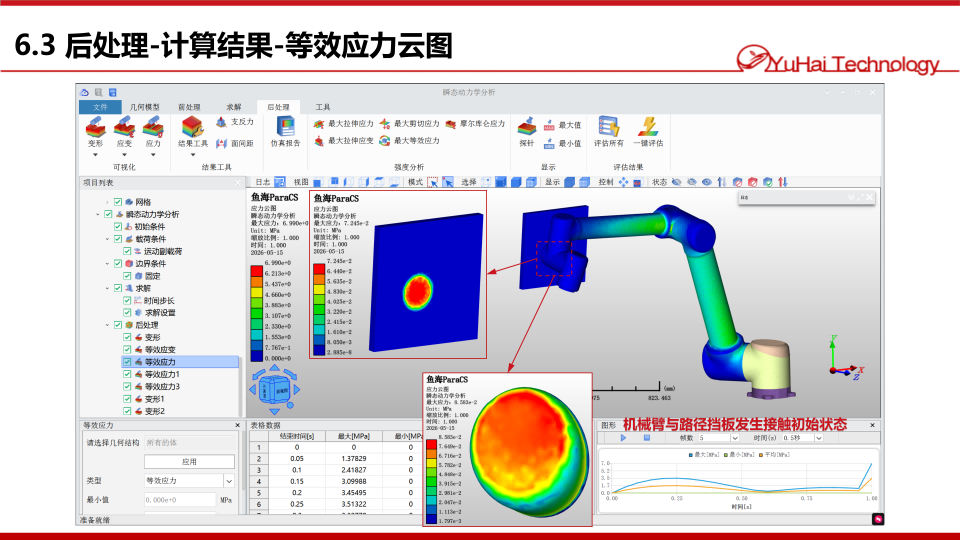This screenshot has width=960, height=540.
Task: Launch the 结果工具 result tools
Action: point(193,132)
